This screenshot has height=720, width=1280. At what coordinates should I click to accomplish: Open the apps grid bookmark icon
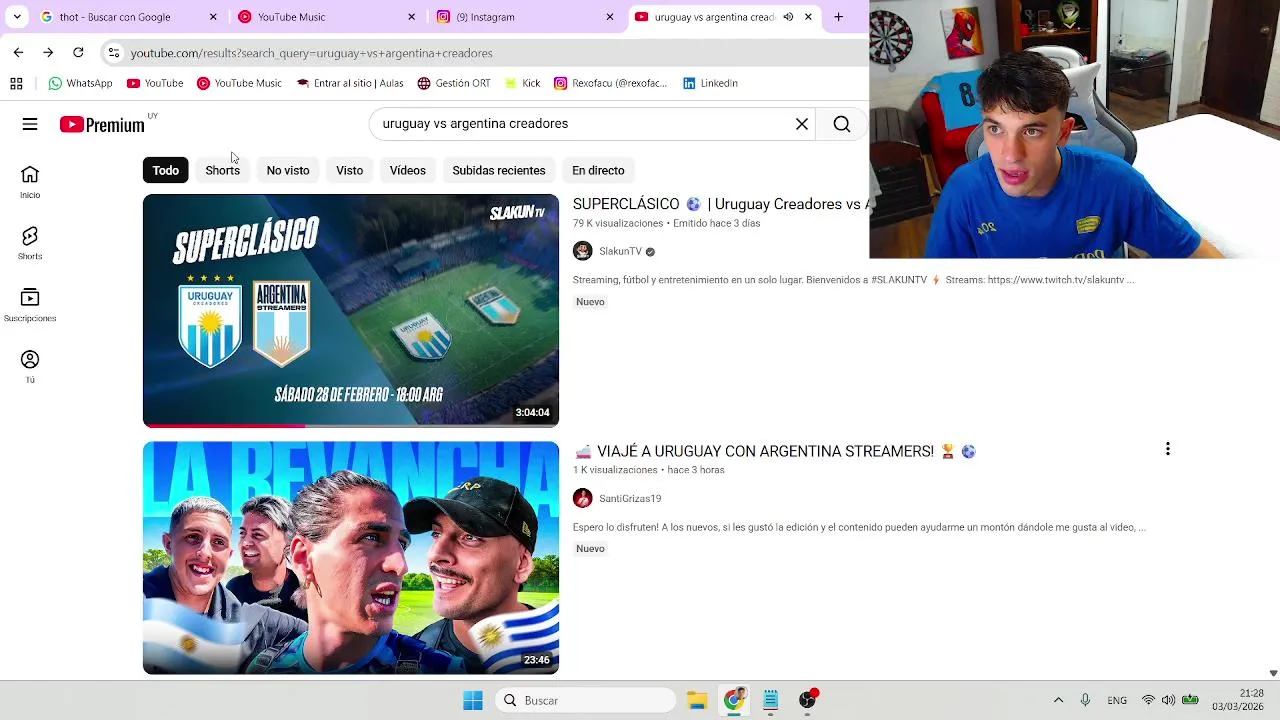tap(16, 83)
